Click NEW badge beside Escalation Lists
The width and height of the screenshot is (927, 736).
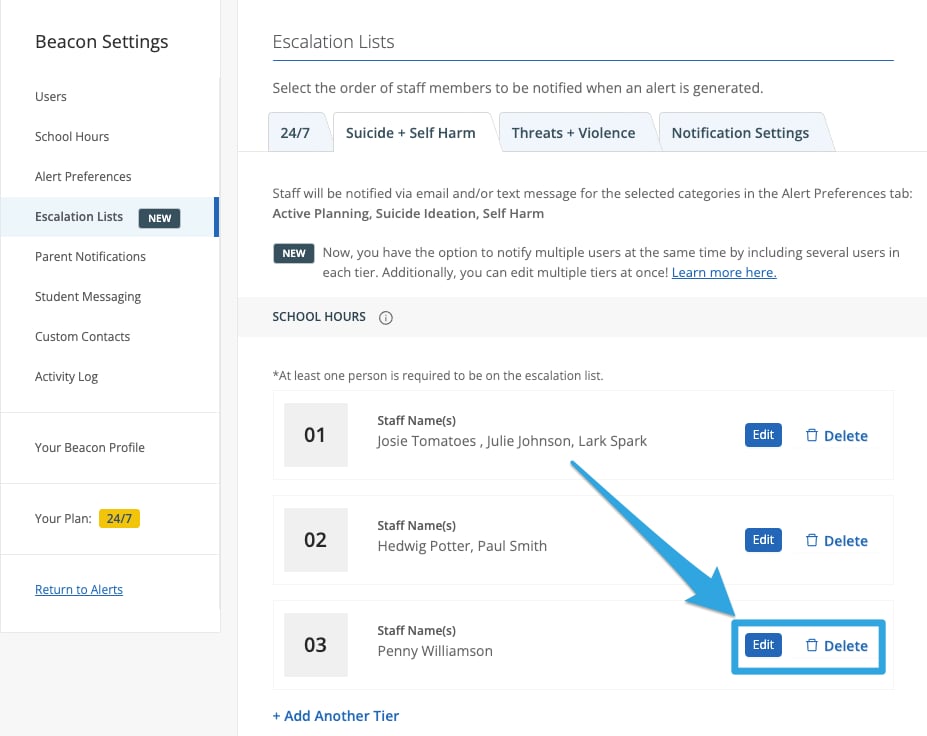point(160,218)
